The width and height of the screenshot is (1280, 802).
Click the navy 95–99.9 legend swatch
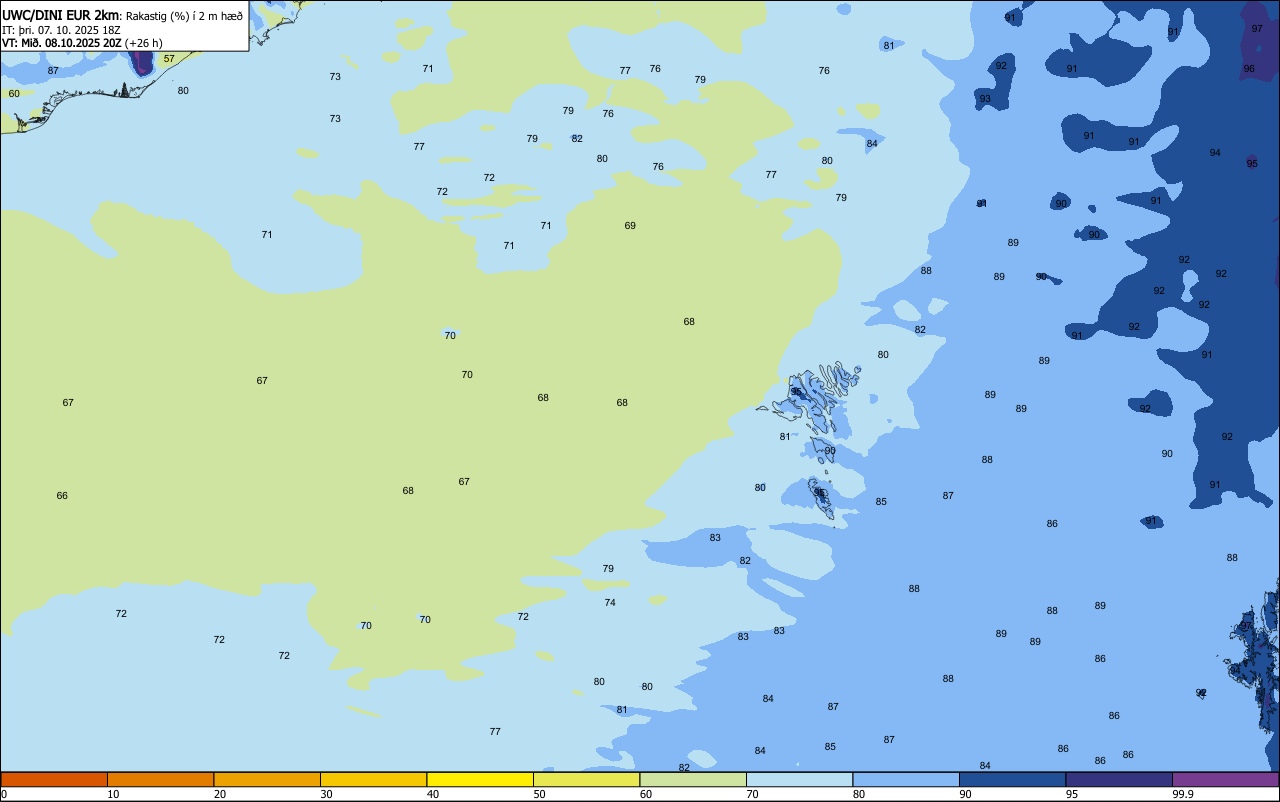1119,779
